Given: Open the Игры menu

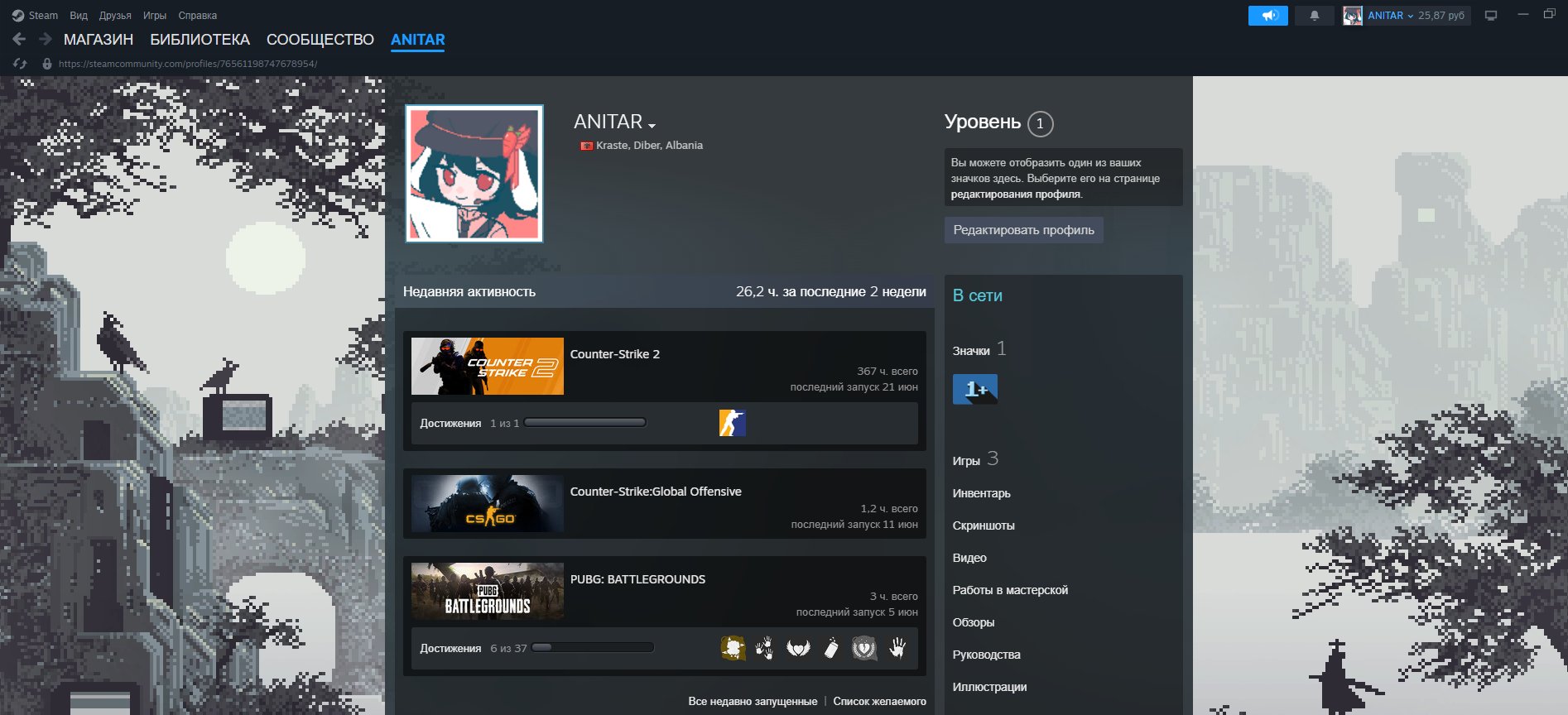Looking at the screenshot, I should coord(155,16).
